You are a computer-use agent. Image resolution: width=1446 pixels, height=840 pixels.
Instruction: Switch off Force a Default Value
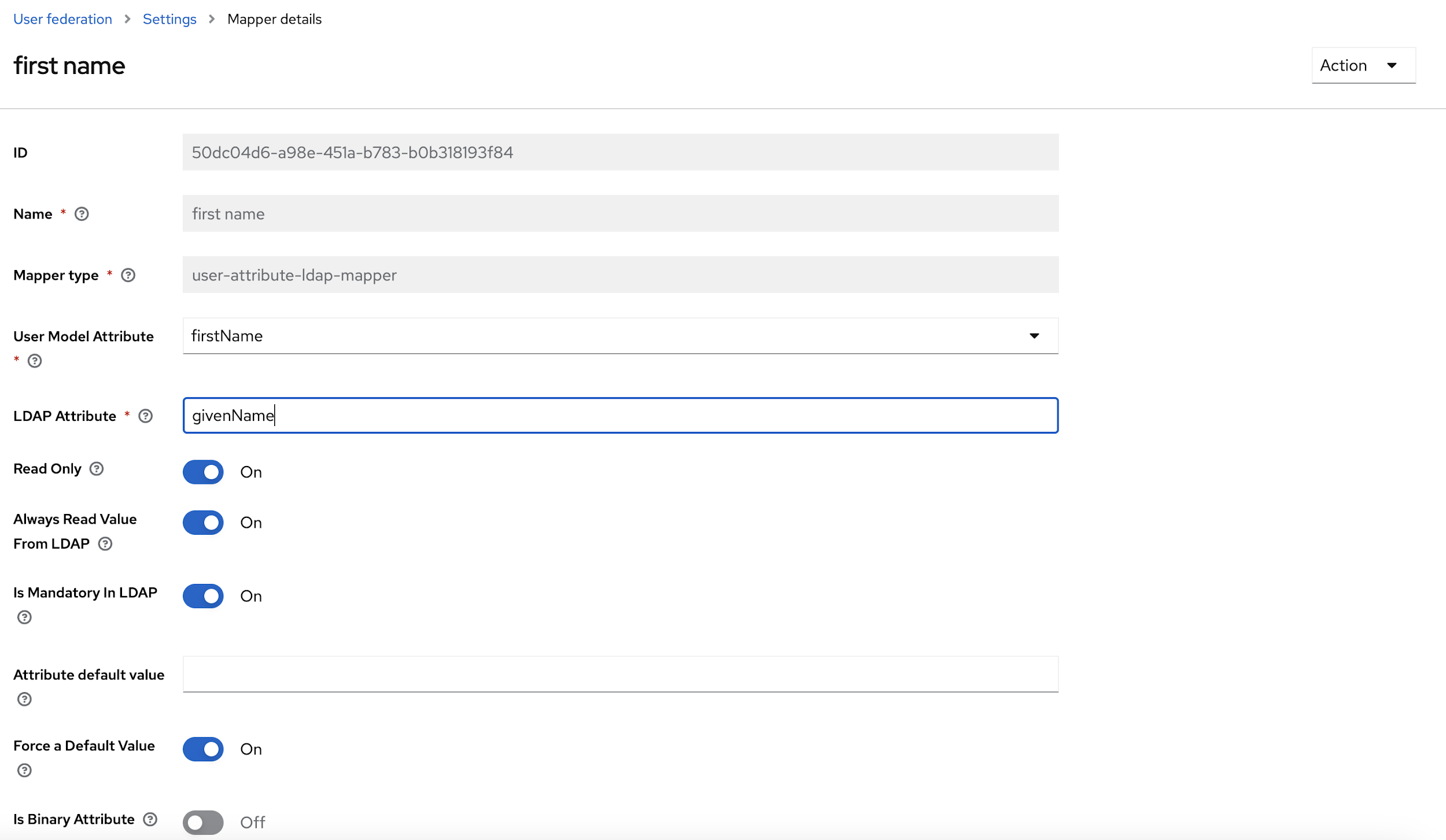203,749
